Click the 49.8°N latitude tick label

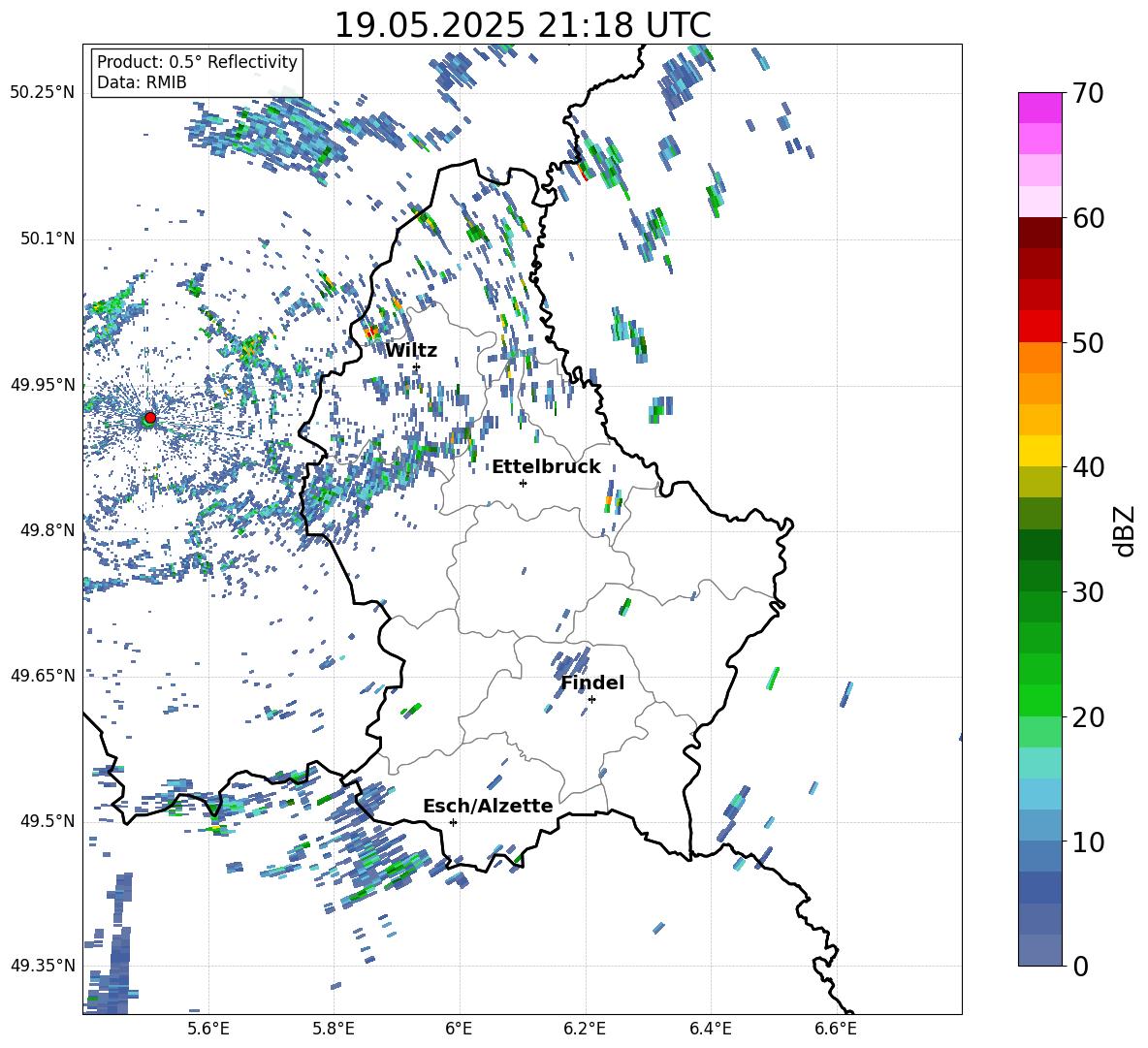pos(47,530)
